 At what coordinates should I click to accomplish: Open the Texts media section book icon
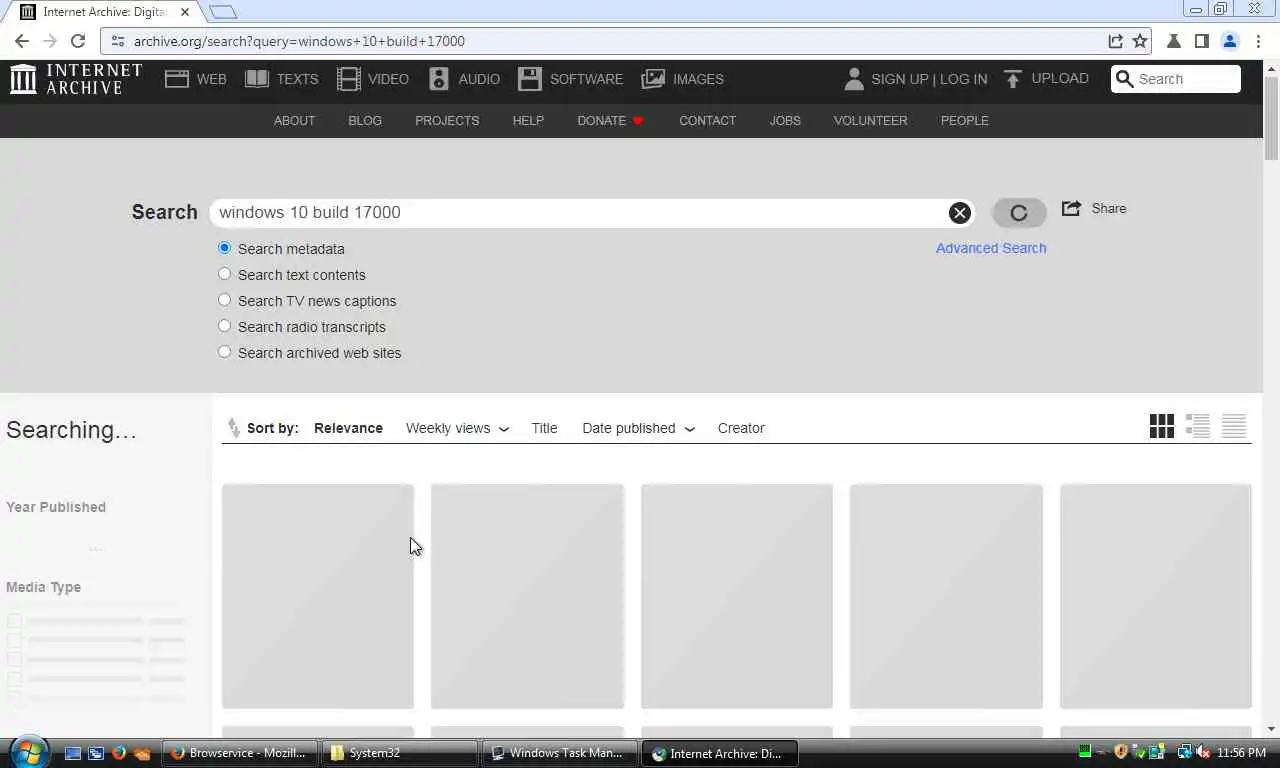pyautogui.click(x=257, y=79)
